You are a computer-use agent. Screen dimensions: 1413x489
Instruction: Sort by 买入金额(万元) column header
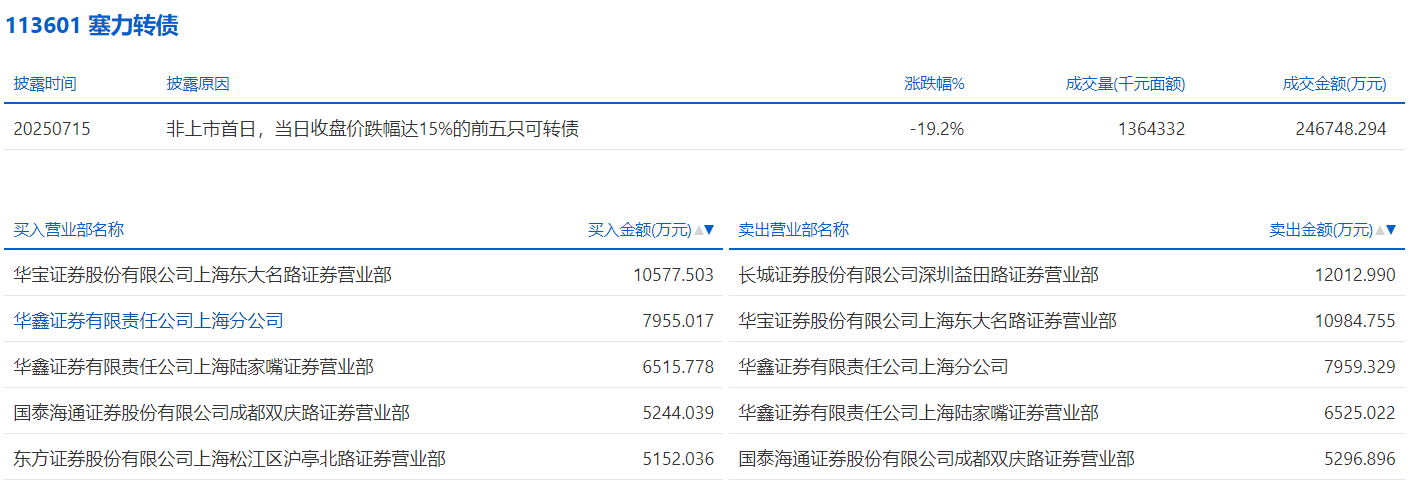(x=640, y=230)
